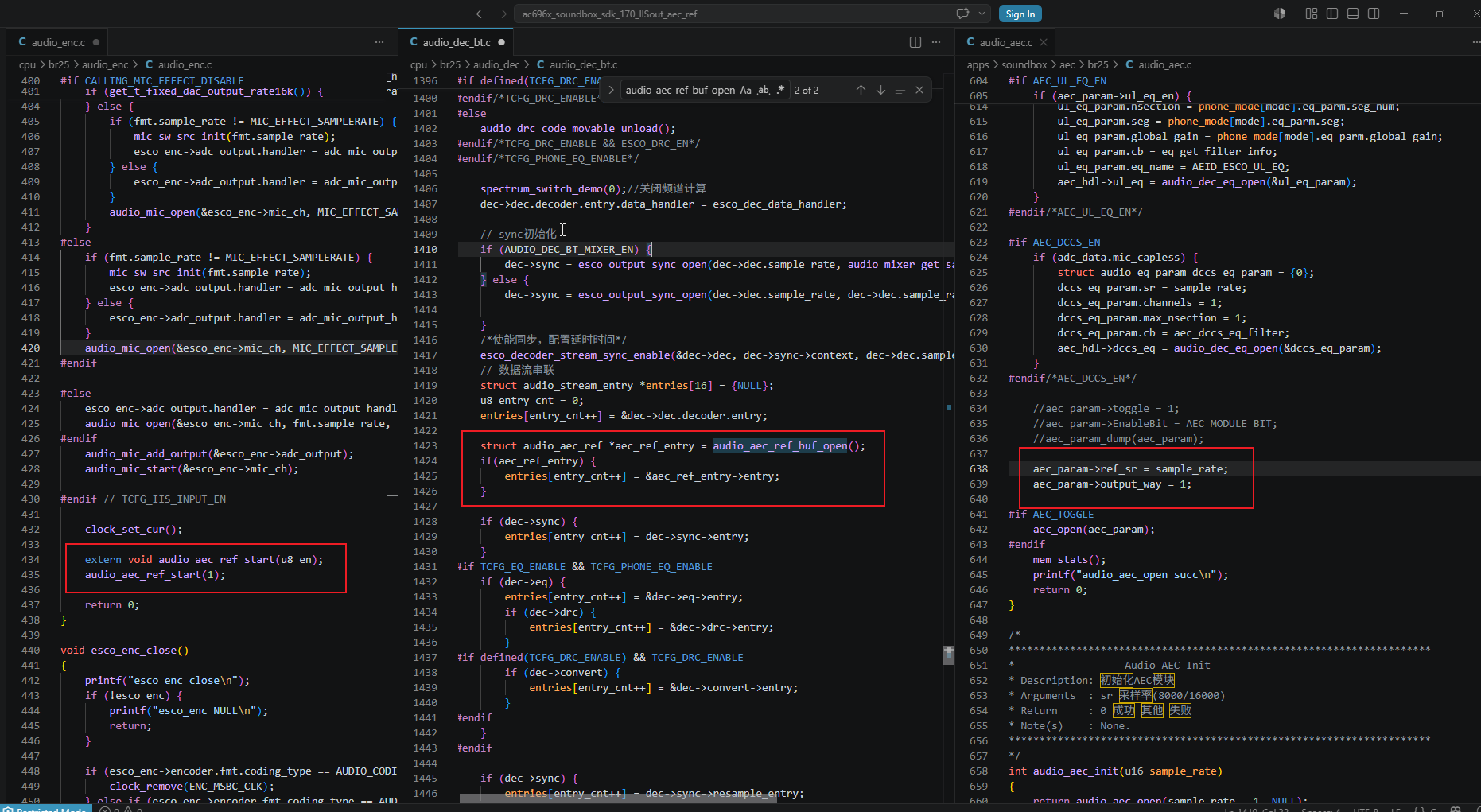Toggle Find in Selection icon

point(900,90)
